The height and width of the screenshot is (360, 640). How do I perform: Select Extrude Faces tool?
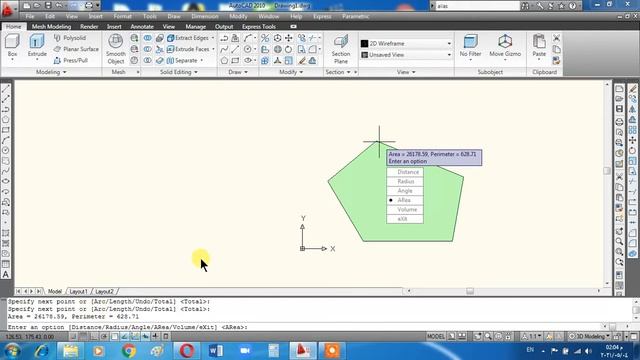(188, 49)
